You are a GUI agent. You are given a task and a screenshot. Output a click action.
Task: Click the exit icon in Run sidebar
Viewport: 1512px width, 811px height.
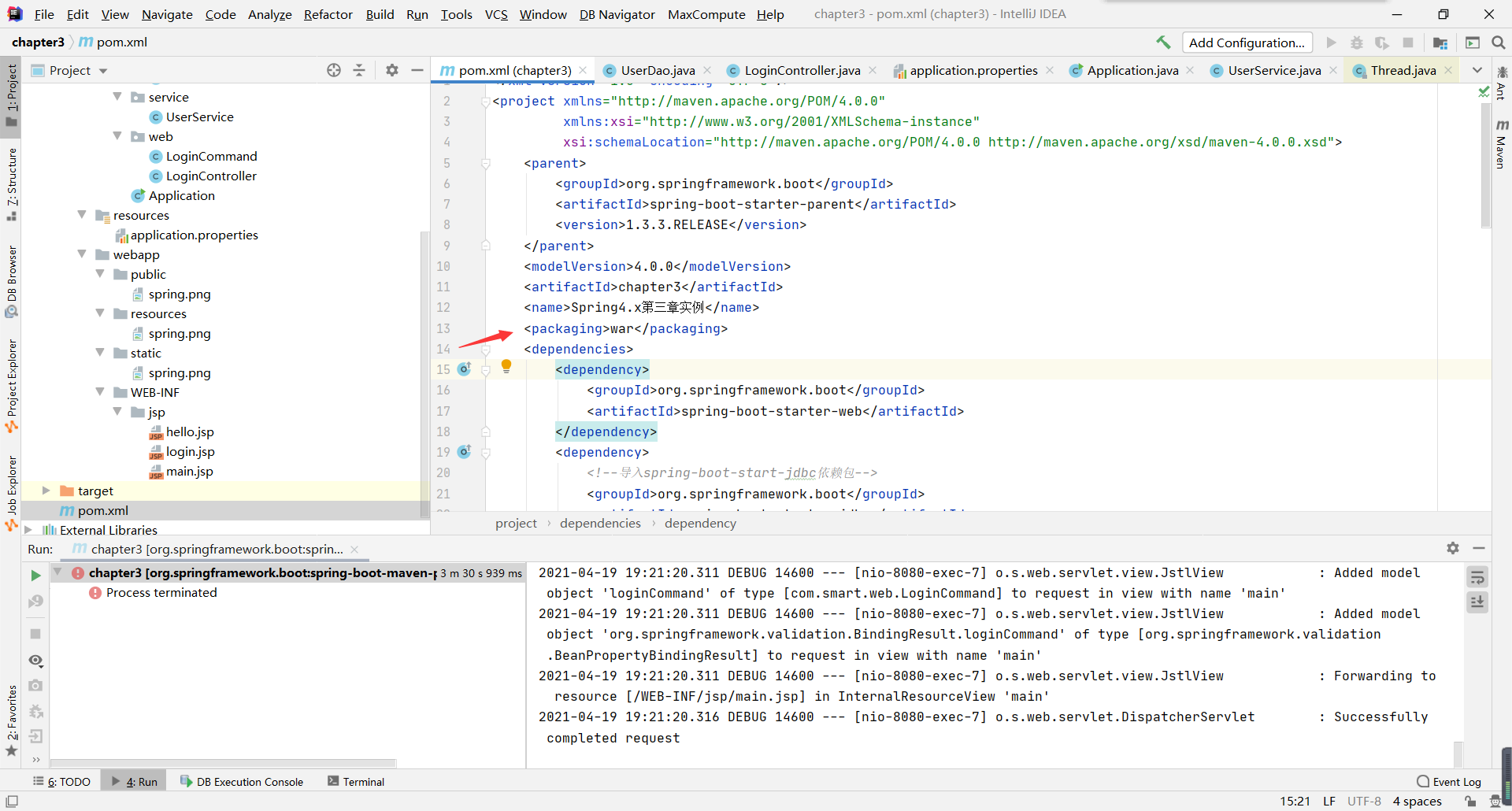[x=35, y=736]
